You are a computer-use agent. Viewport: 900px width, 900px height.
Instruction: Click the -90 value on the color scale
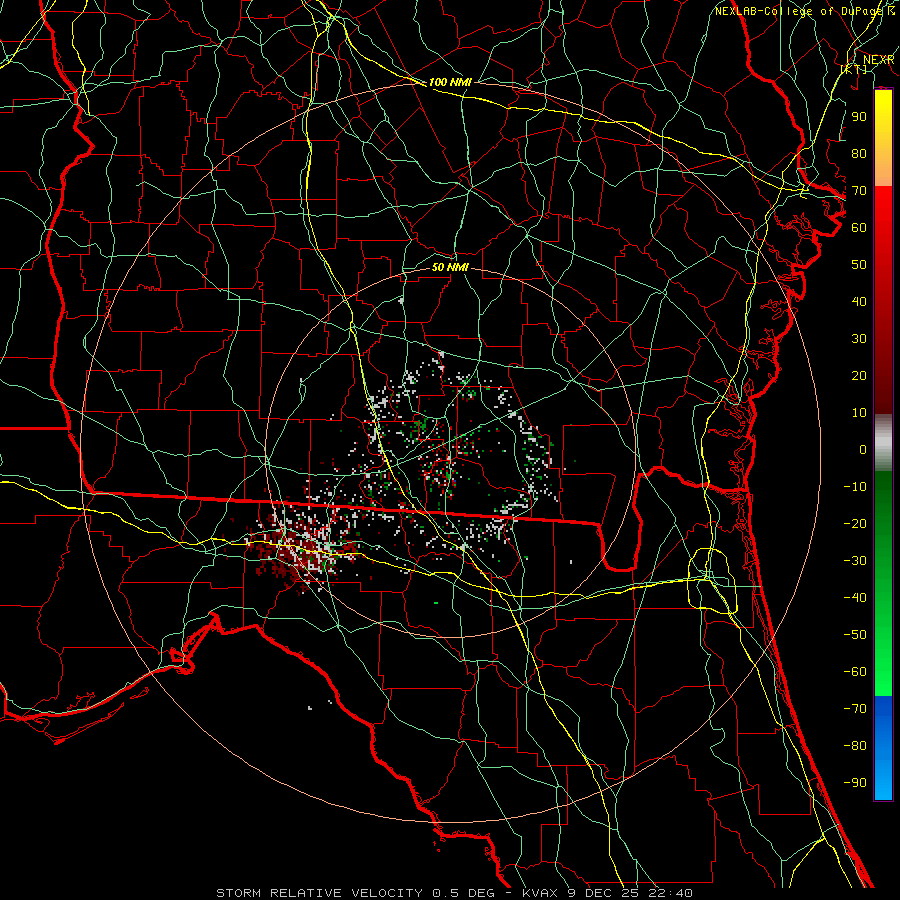point(855,783)
